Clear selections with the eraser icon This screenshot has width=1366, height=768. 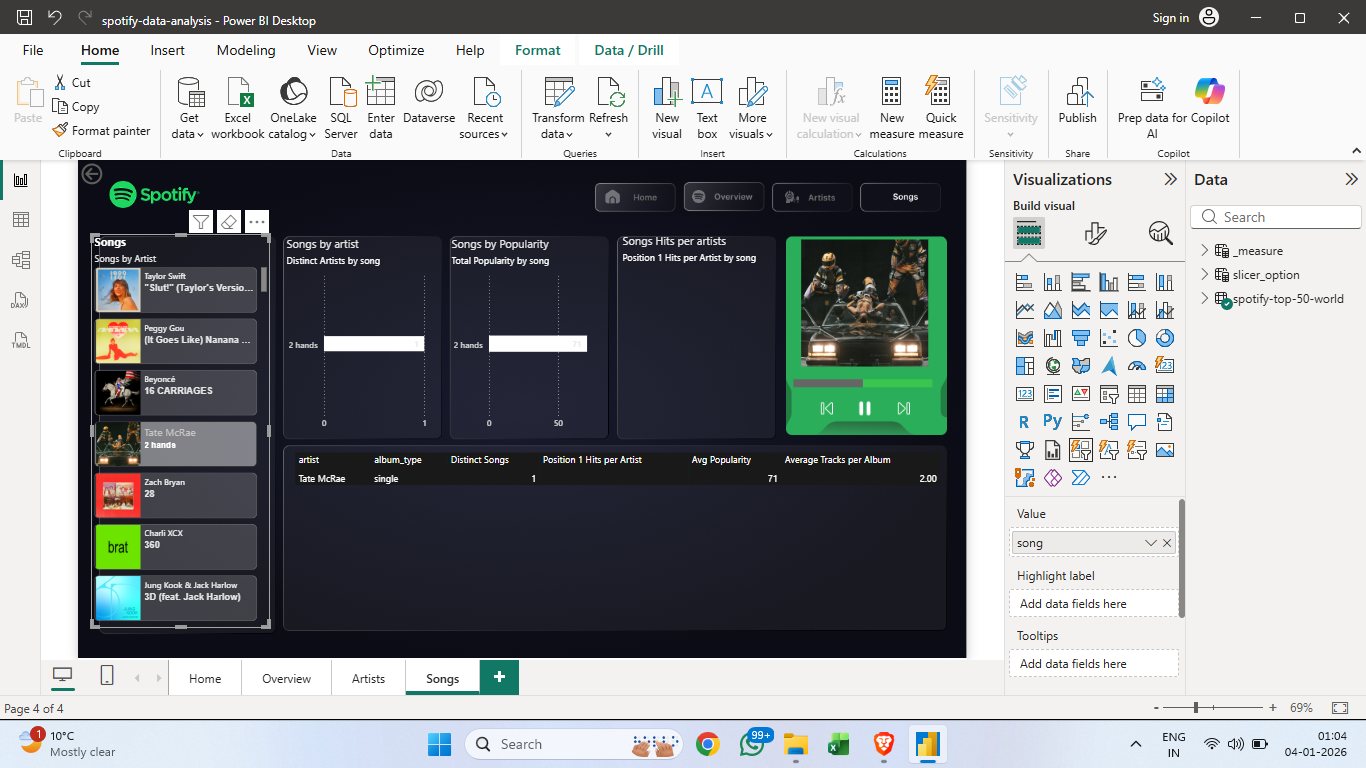229,222
